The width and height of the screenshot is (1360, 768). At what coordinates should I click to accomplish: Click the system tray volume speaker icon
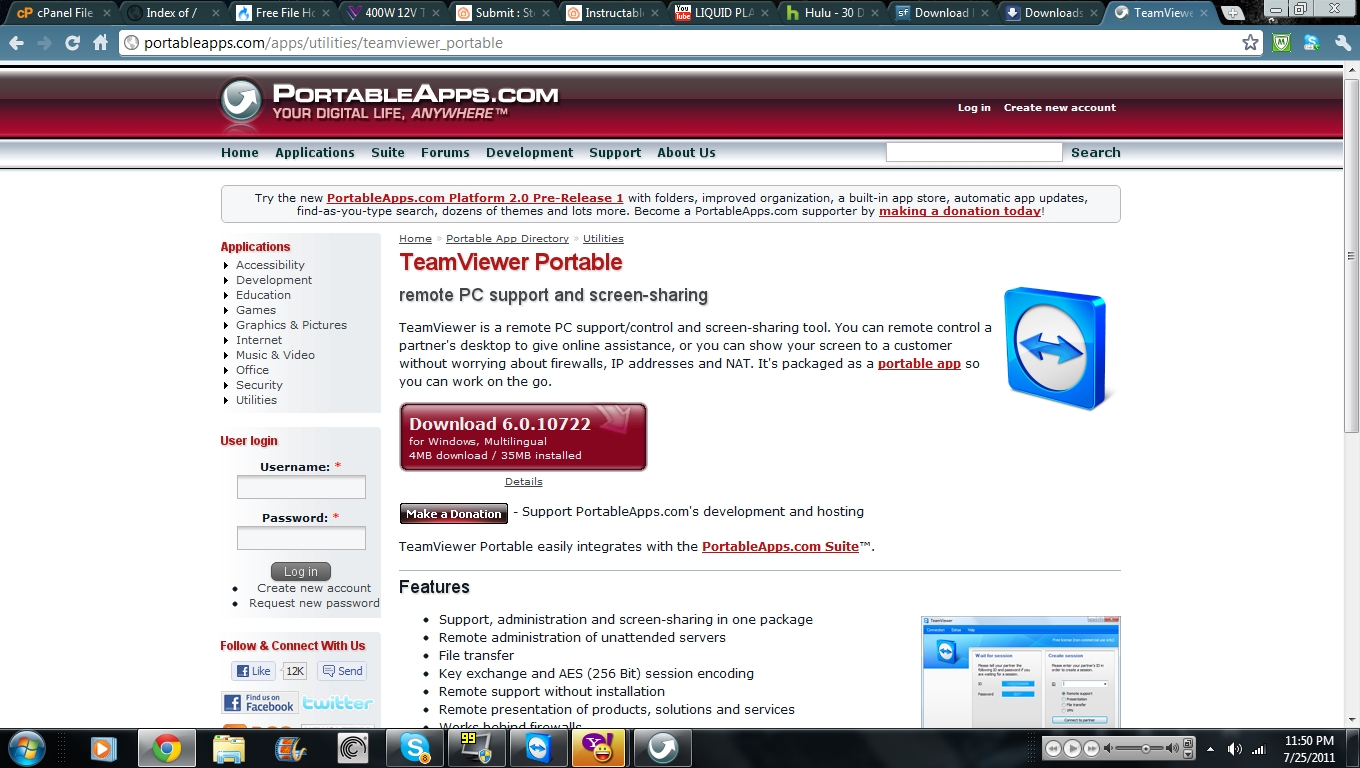point(1235,749)
